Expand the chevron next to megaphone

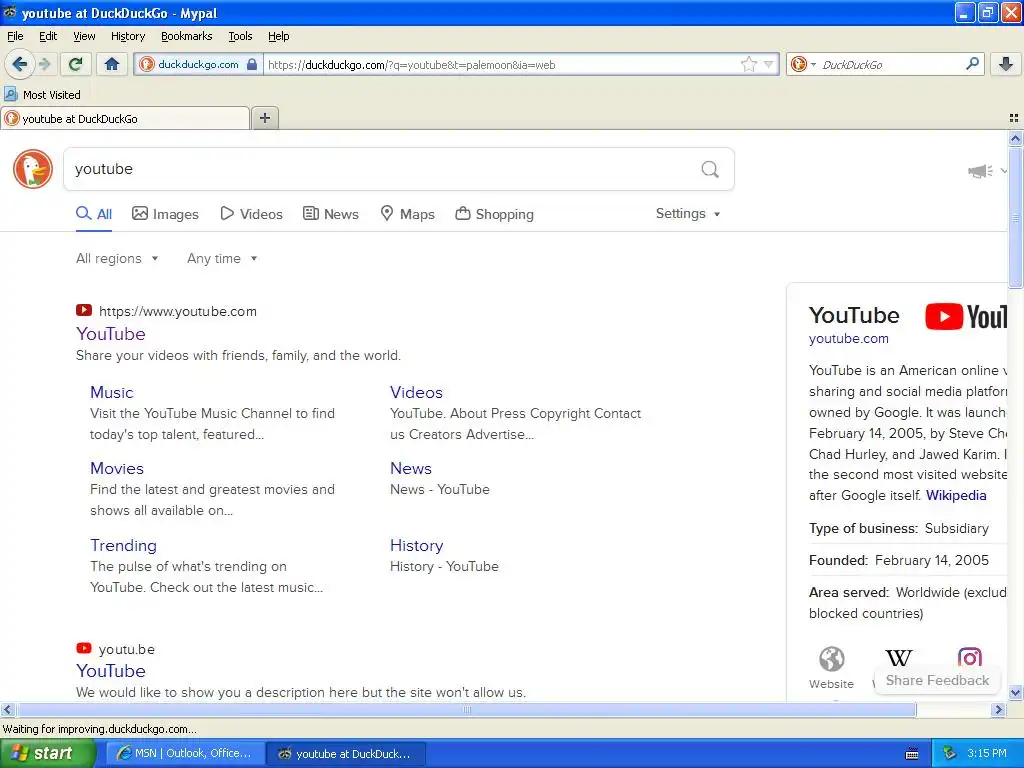(x=1004, y=171)
